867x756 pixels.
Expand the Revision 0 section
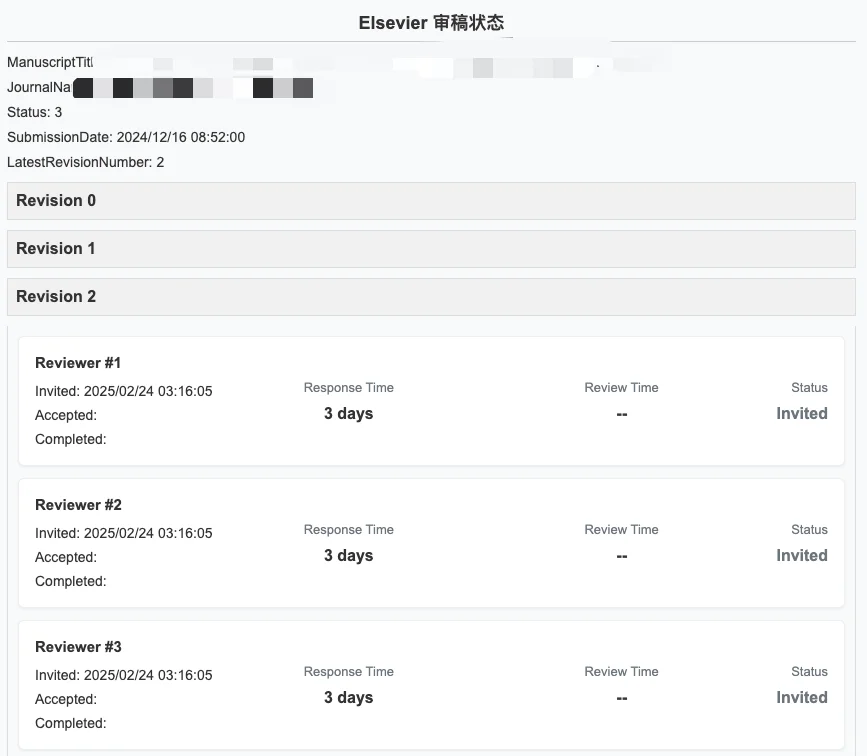coord(431,201)
